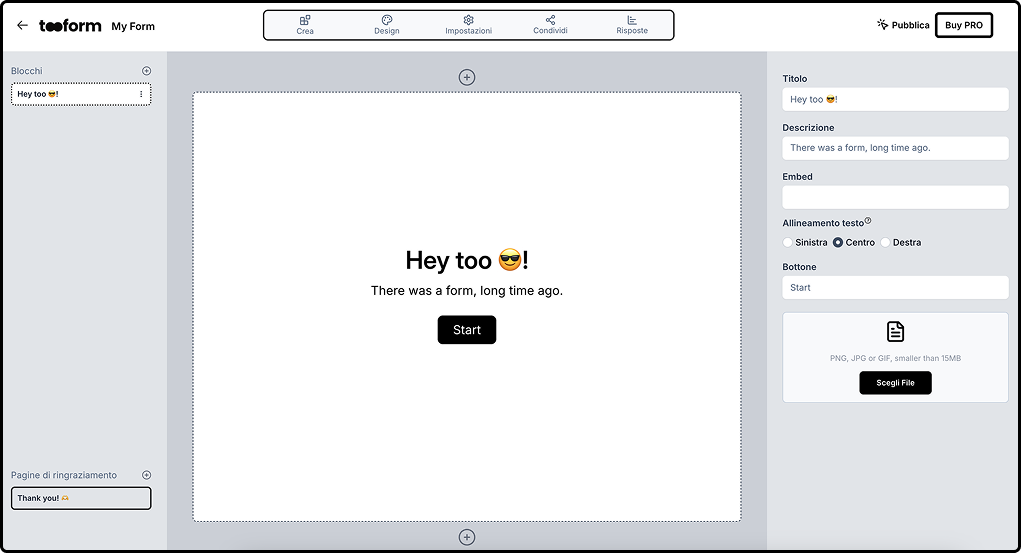Select Sinistra text alignment
Screen dimensions: 1021x553
click(x=788, y=243)
